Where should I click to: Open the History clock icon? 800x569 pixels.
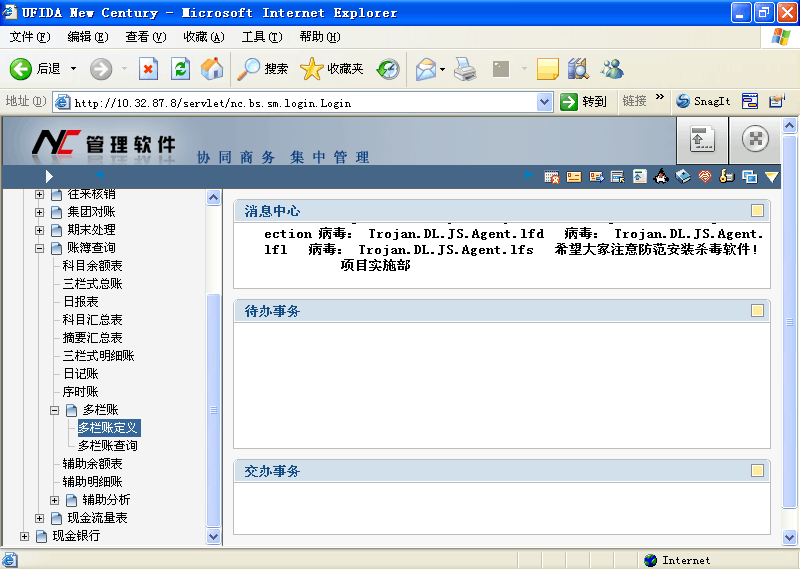(x=388, y=69)
